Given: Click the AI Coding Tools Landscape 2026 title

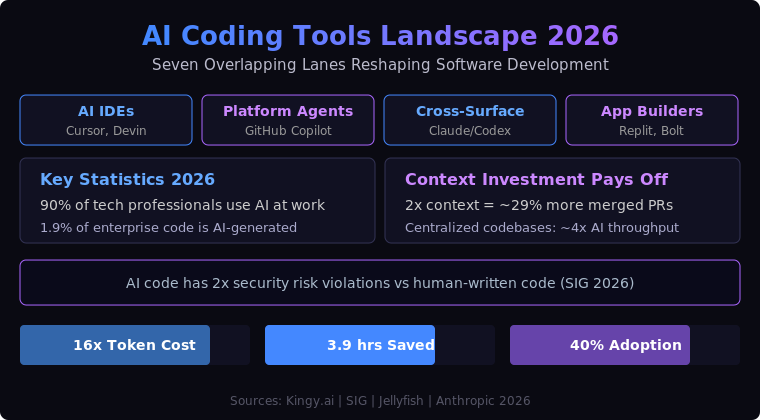Looking at the screenshot, I should [x=380, y=36].
